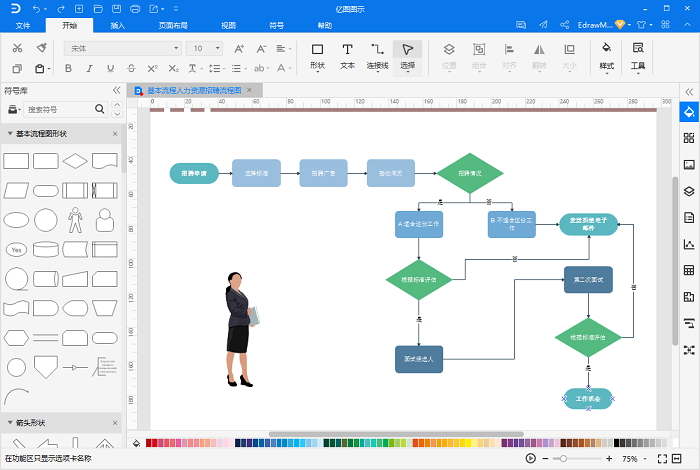Toggle bold text formatting
This screenshot has width=700, height=470.
pyautogui.click(x=68, y=69)
